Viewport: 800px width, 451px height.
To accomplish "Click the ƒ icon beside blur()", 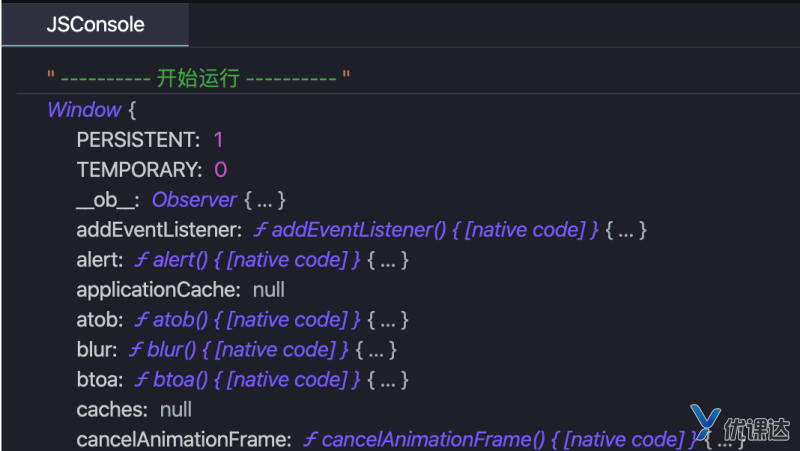I will click(136, 350).
